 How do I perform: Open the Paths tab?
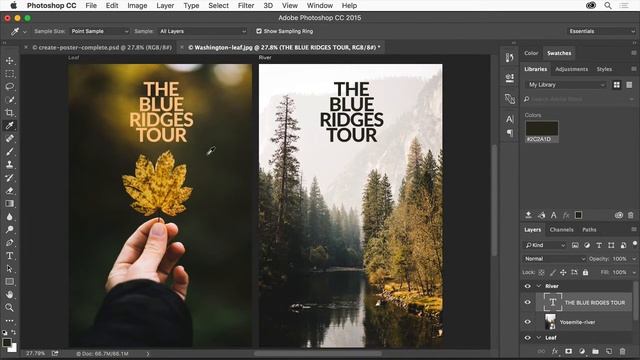(589, 230)
